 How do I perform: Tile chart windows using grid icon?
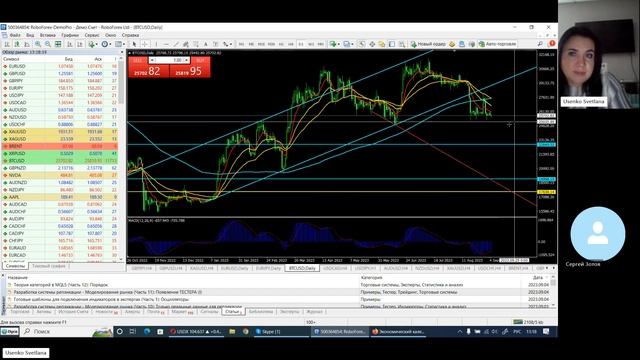[58, 44]
